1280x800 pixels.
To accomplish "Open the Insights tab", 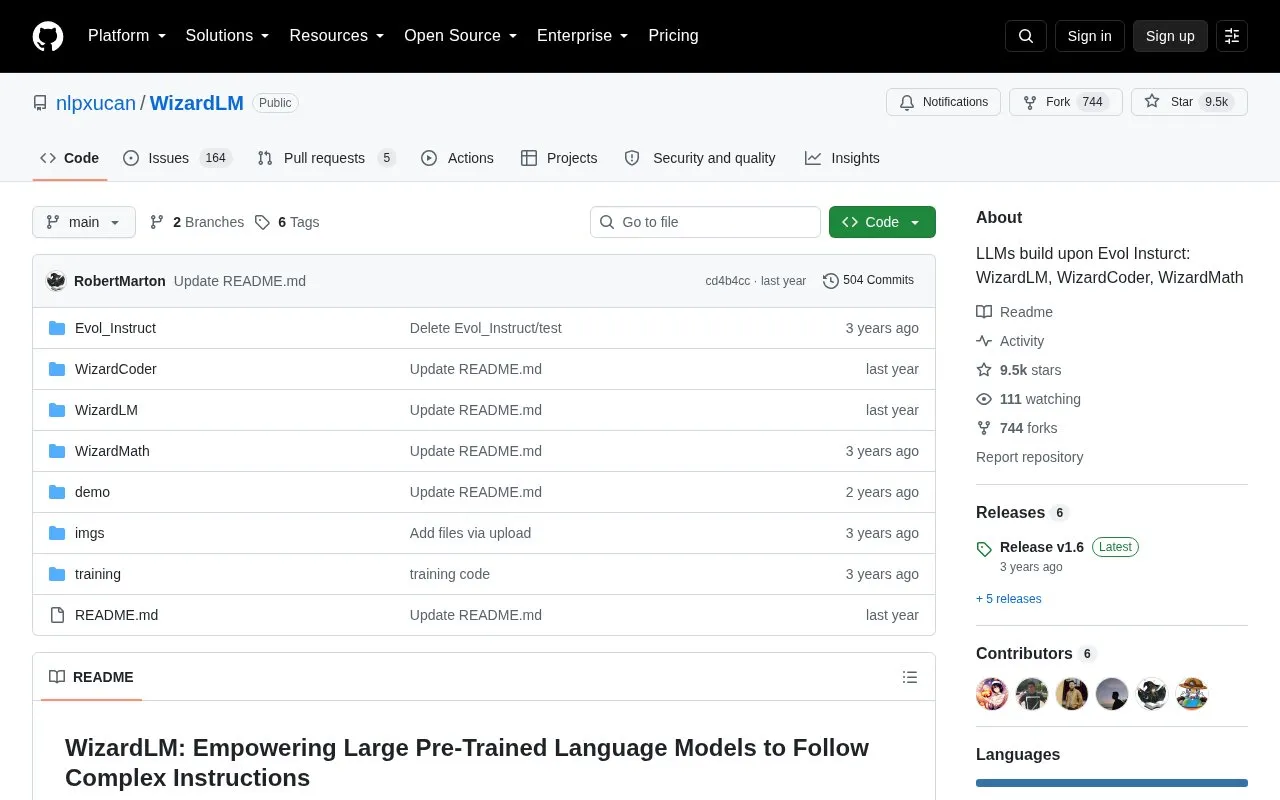I will [842, 158].
